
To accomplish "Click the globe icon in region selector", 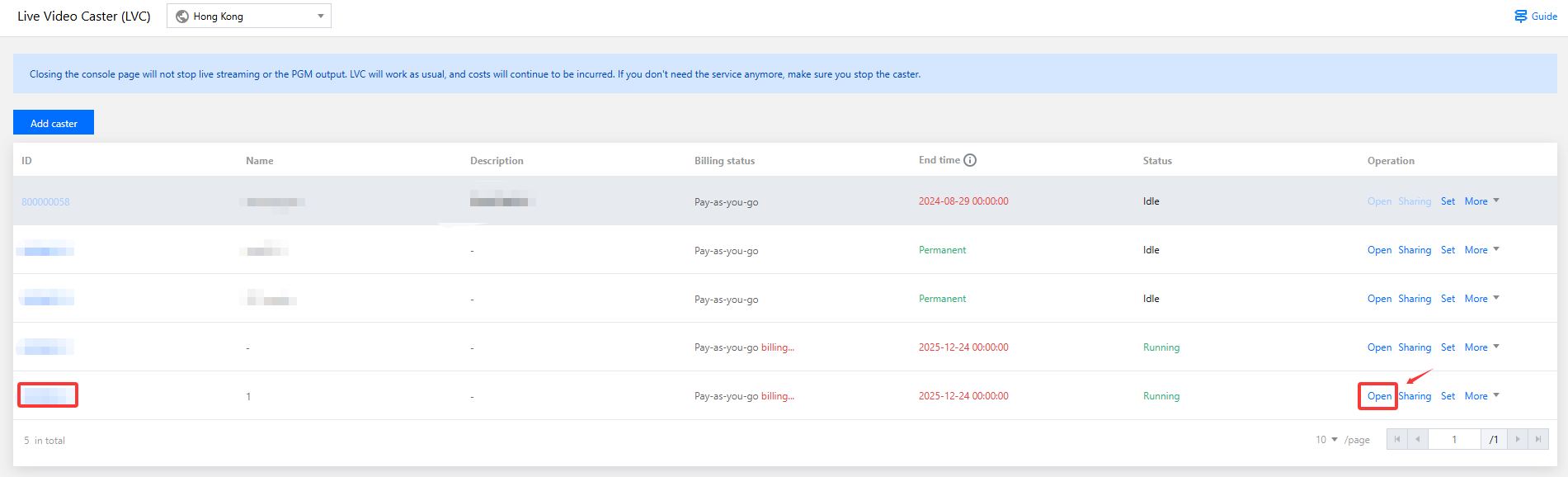I will coord(182,17).
